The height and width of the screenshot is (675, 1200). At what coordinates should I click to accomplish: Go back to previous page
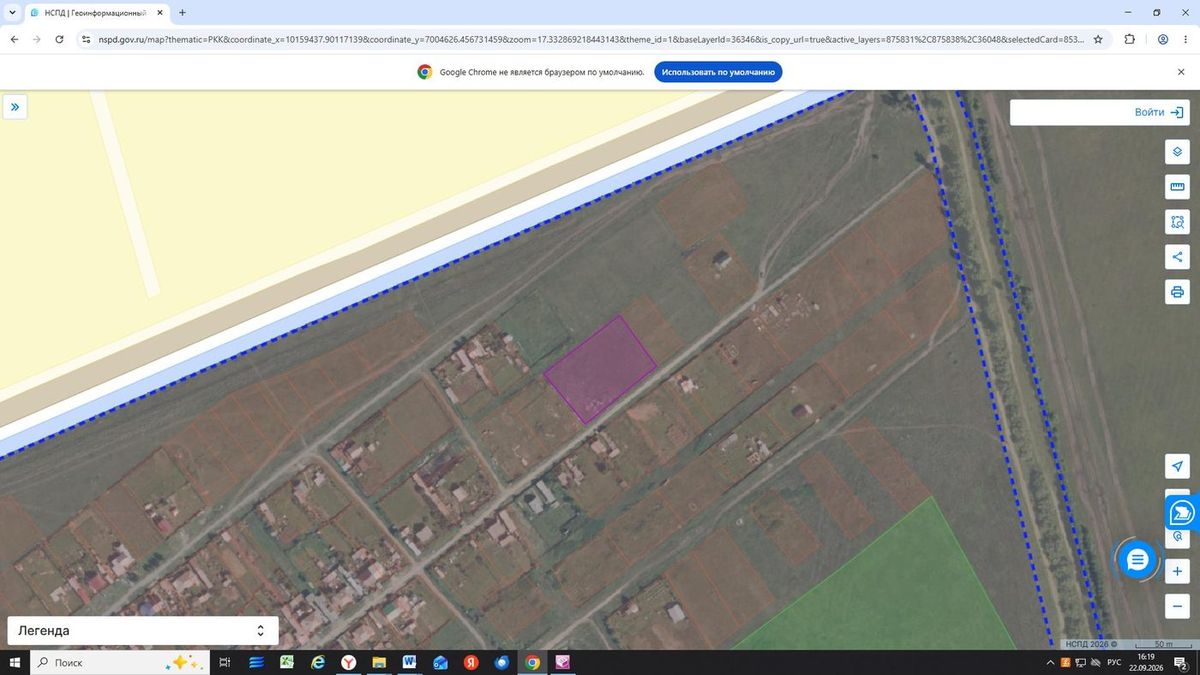[x=14, y=39]
